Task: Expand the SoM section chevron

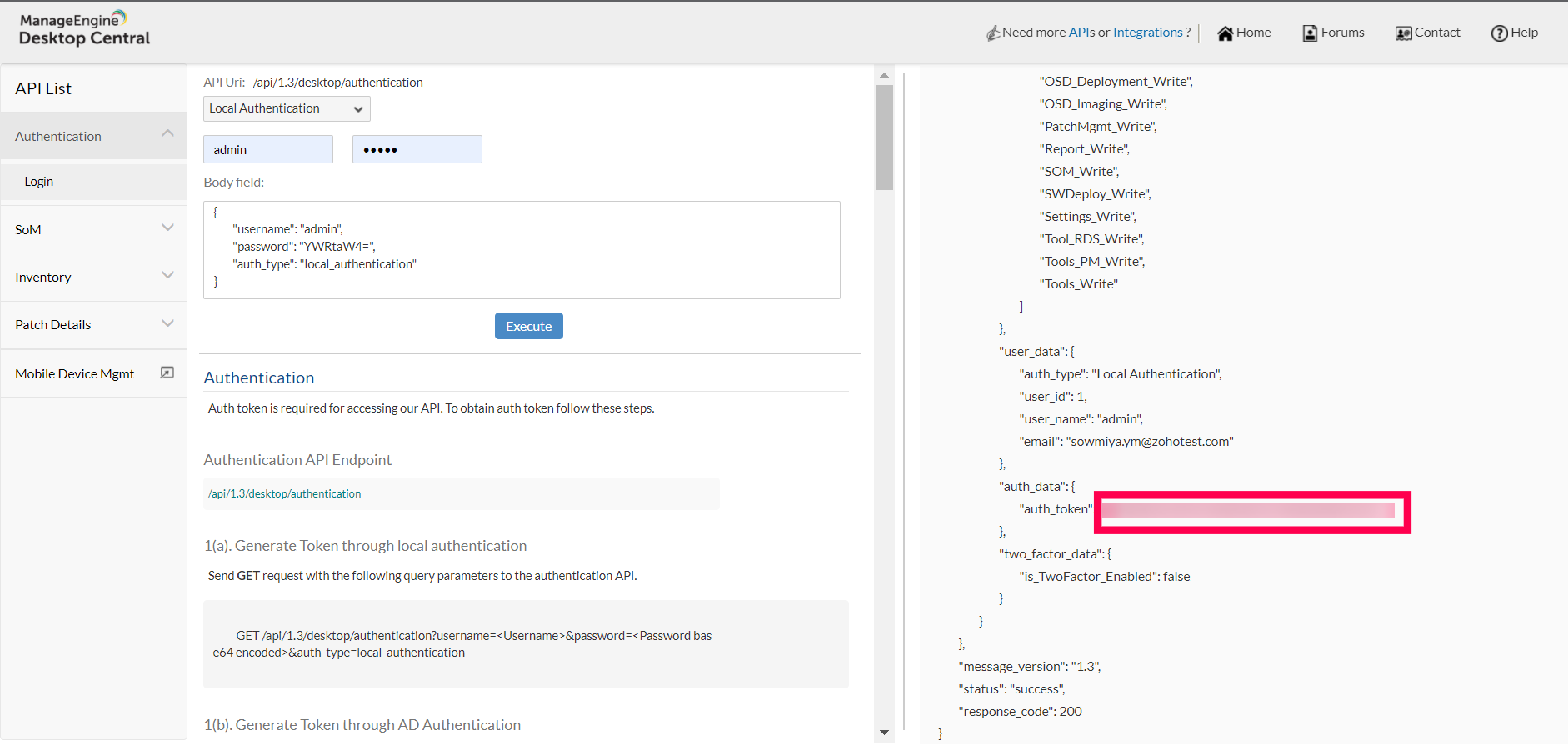Action: click(x=168, y=228)
